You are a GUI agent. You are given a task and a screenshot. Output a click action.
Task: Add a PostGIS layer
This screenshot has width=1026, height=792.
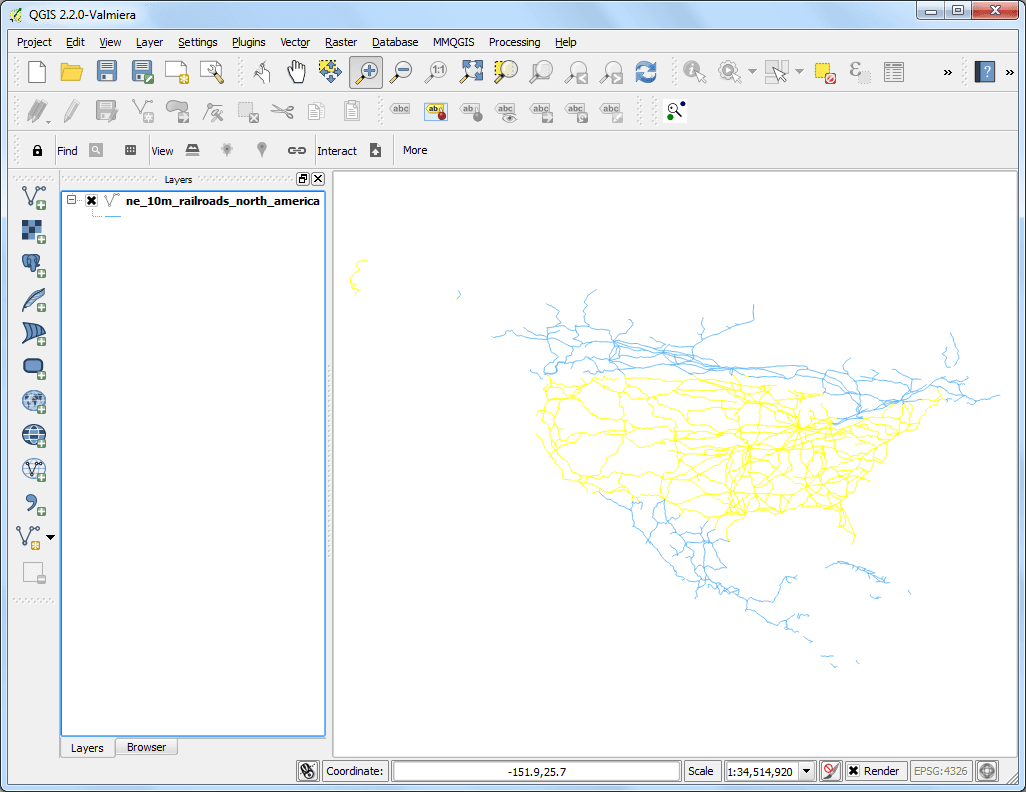point(33,265)
